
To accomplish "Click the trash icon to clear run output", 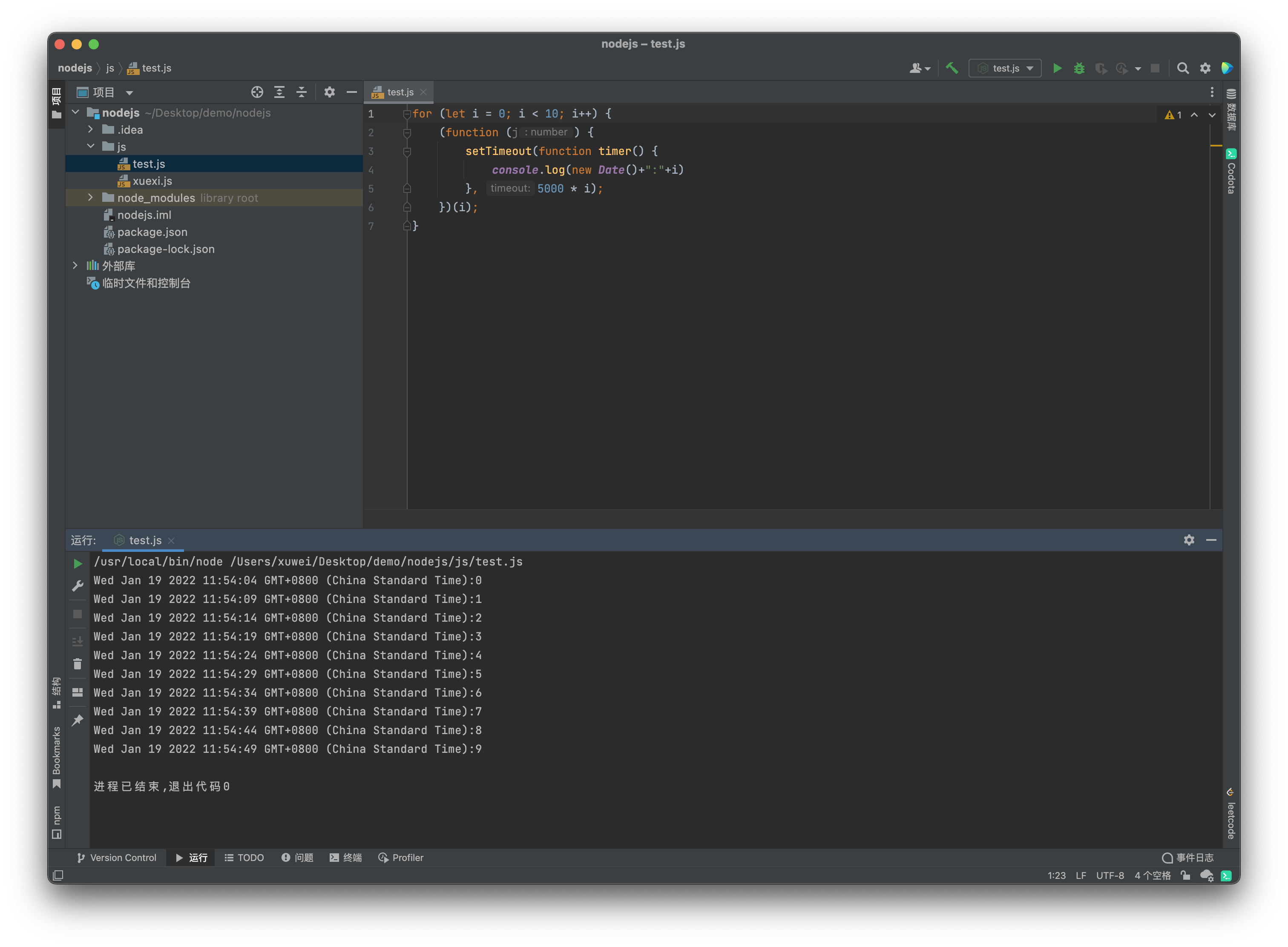I will click(78, 664).
